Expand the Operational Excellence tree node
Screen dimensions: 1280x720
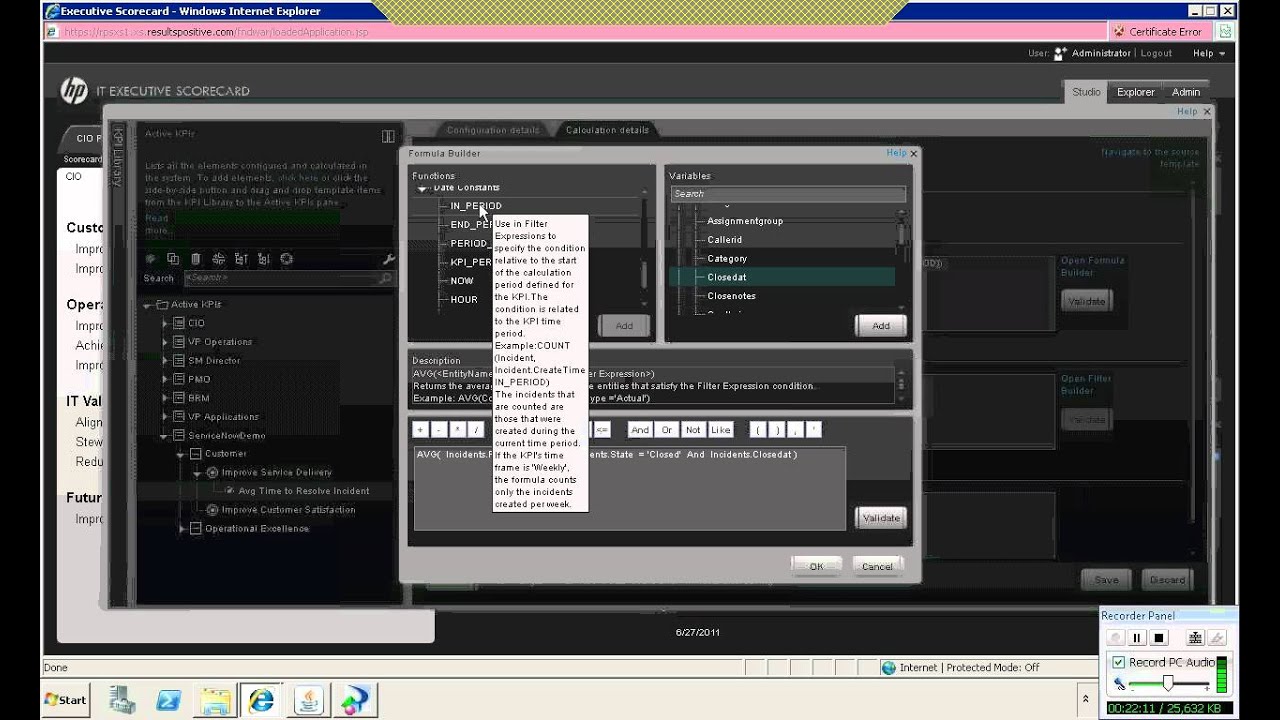click(x=182, y=529)
